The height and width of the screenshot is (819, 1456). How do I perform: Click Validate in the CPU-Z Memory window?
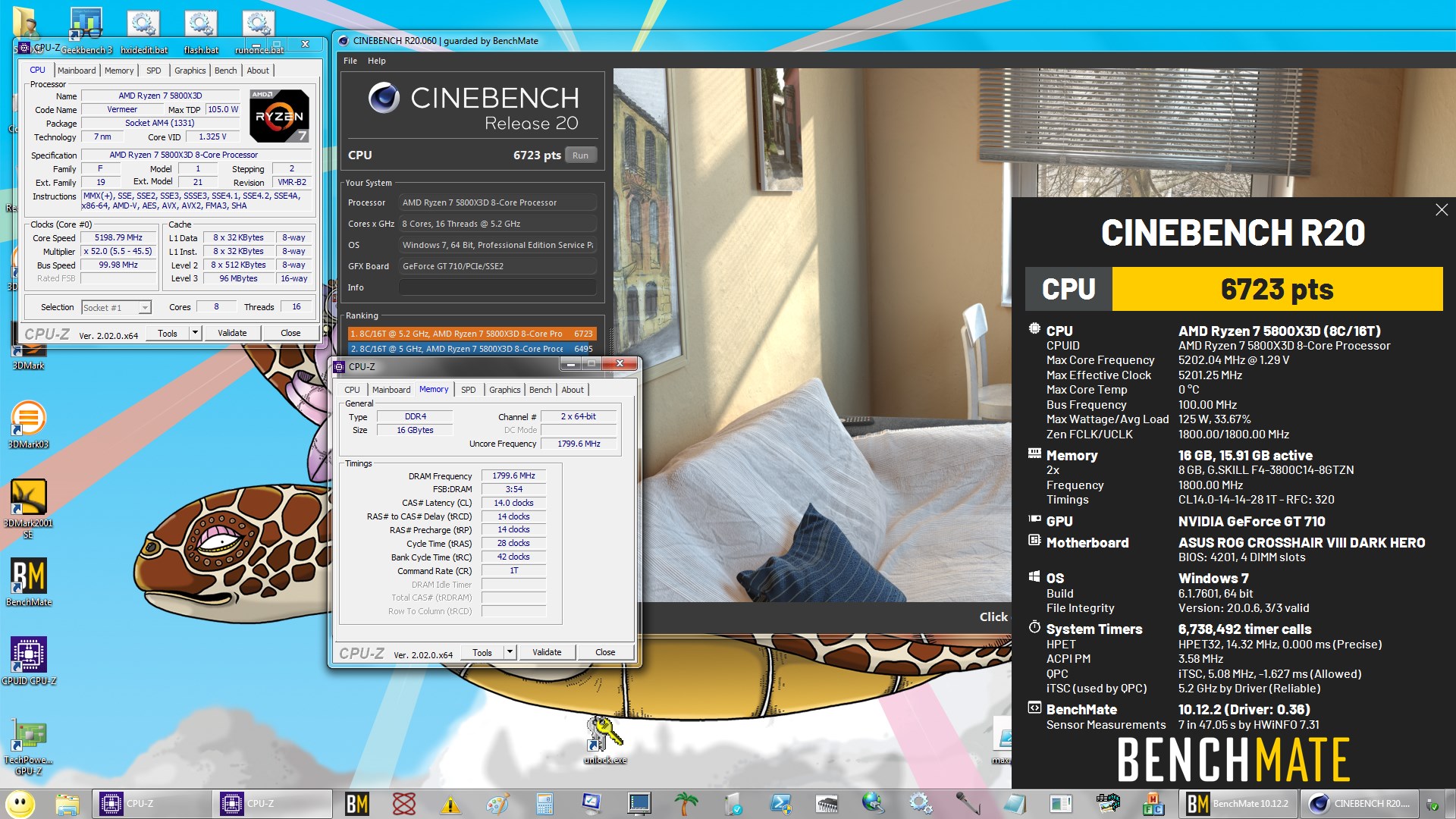[547, 652]
